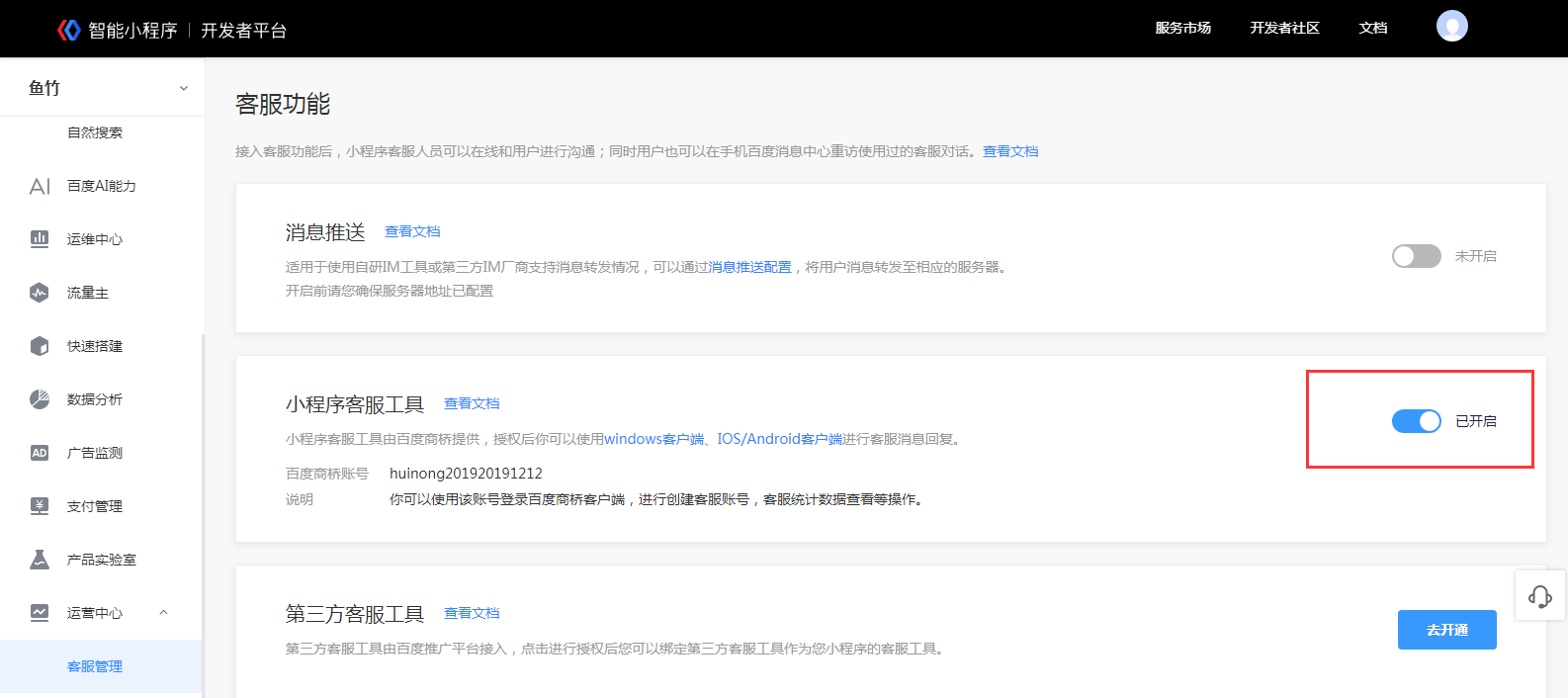Expand the 鱼竹 app selector dropdown

pyautogui.click(x=183, y=88)
